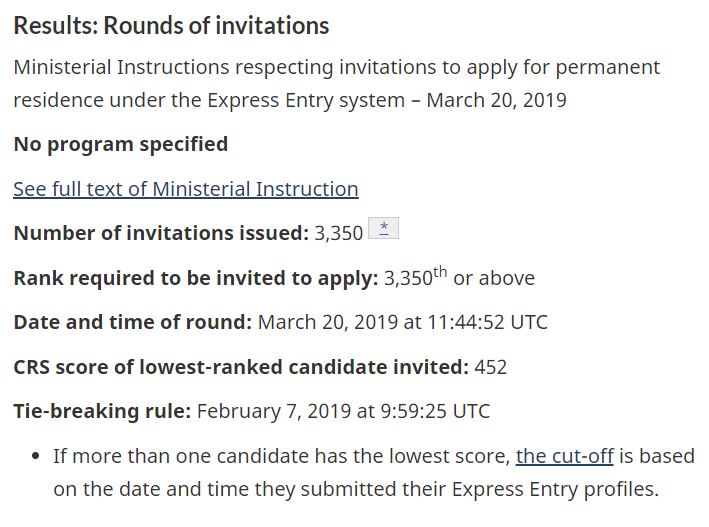The image size is (709, 527).
Task: Select the "No program specified" bold text
Action: tap(120, 144)
